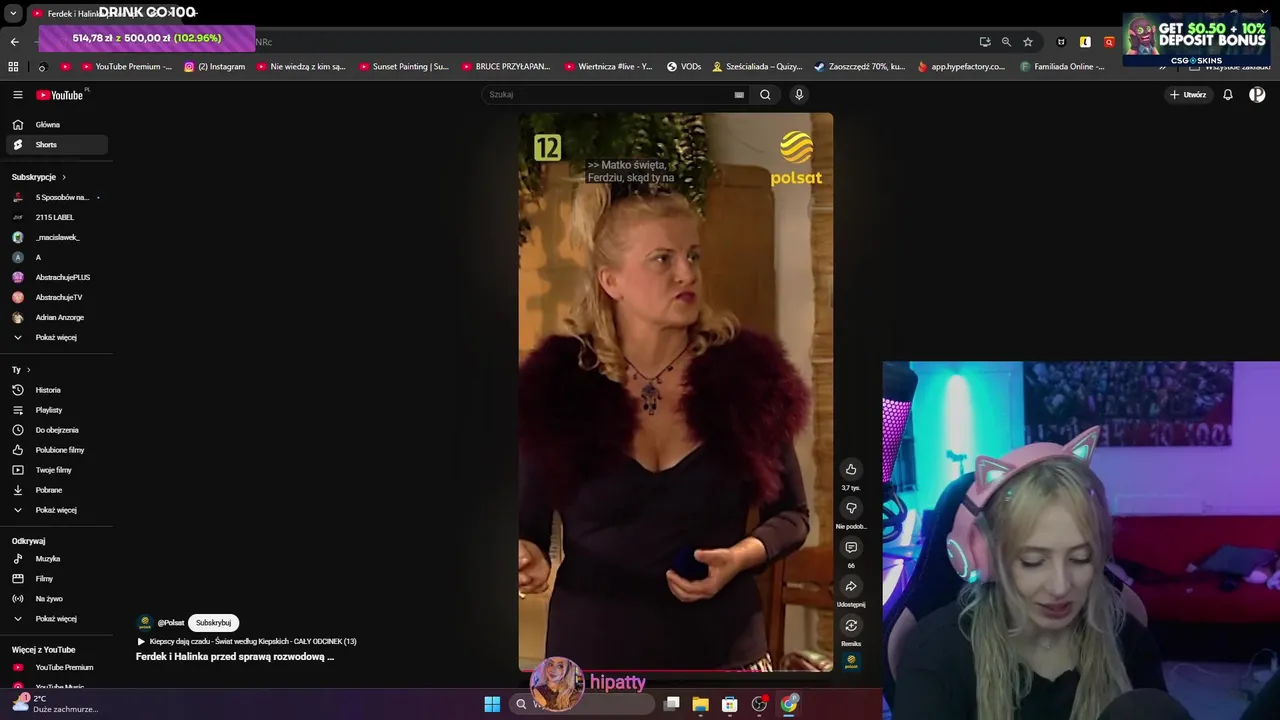Click the @Polsat channel avatar
1280x720 pixels.
(145, 622)
